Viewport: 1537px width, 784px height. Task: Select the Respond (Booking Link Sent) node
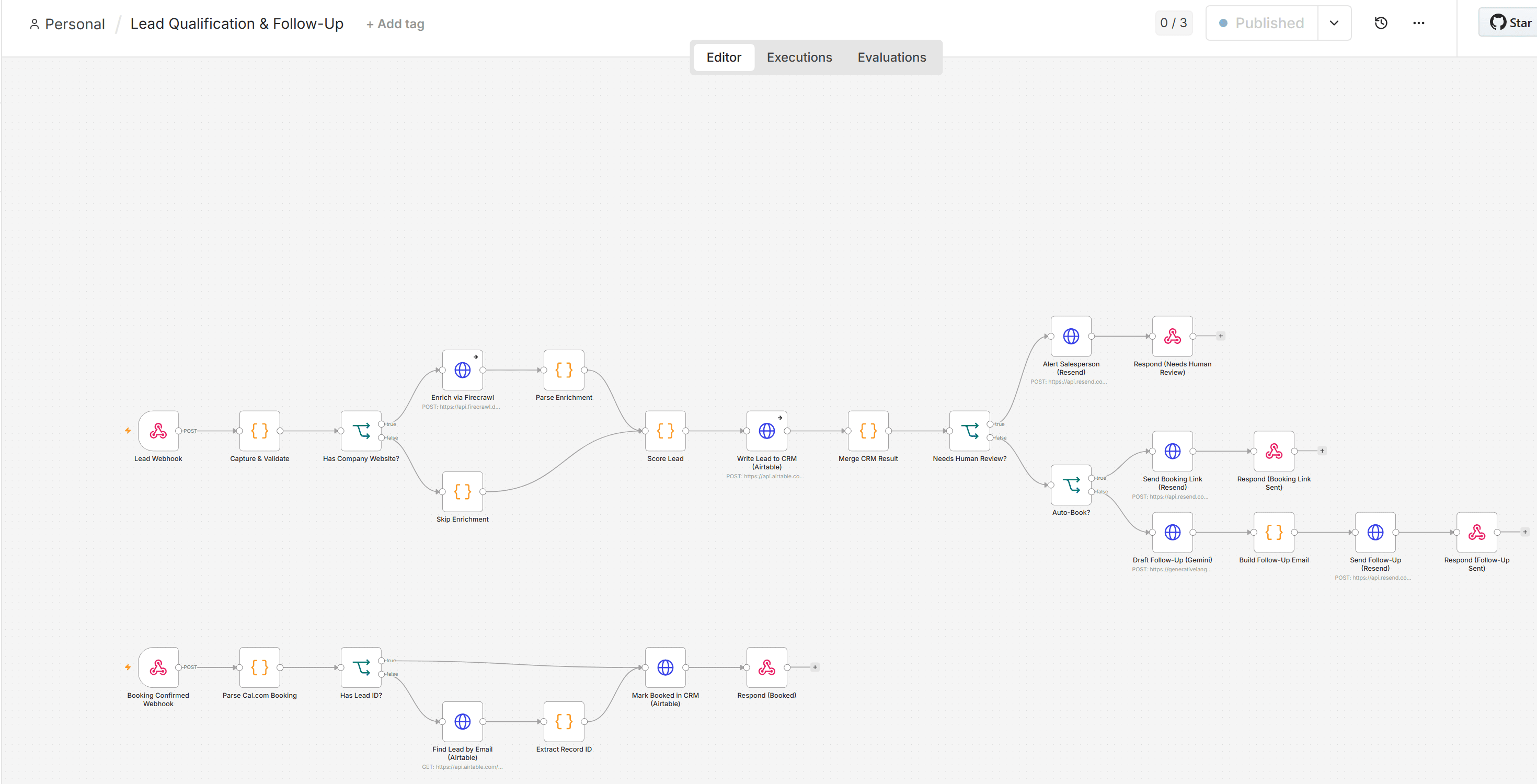click(1274, 451)
